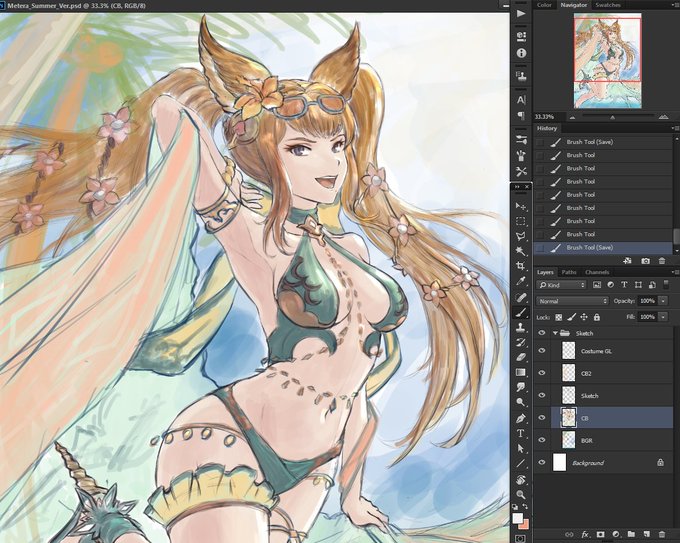Select the Horizontal Type tool

(x=521, y=433)
